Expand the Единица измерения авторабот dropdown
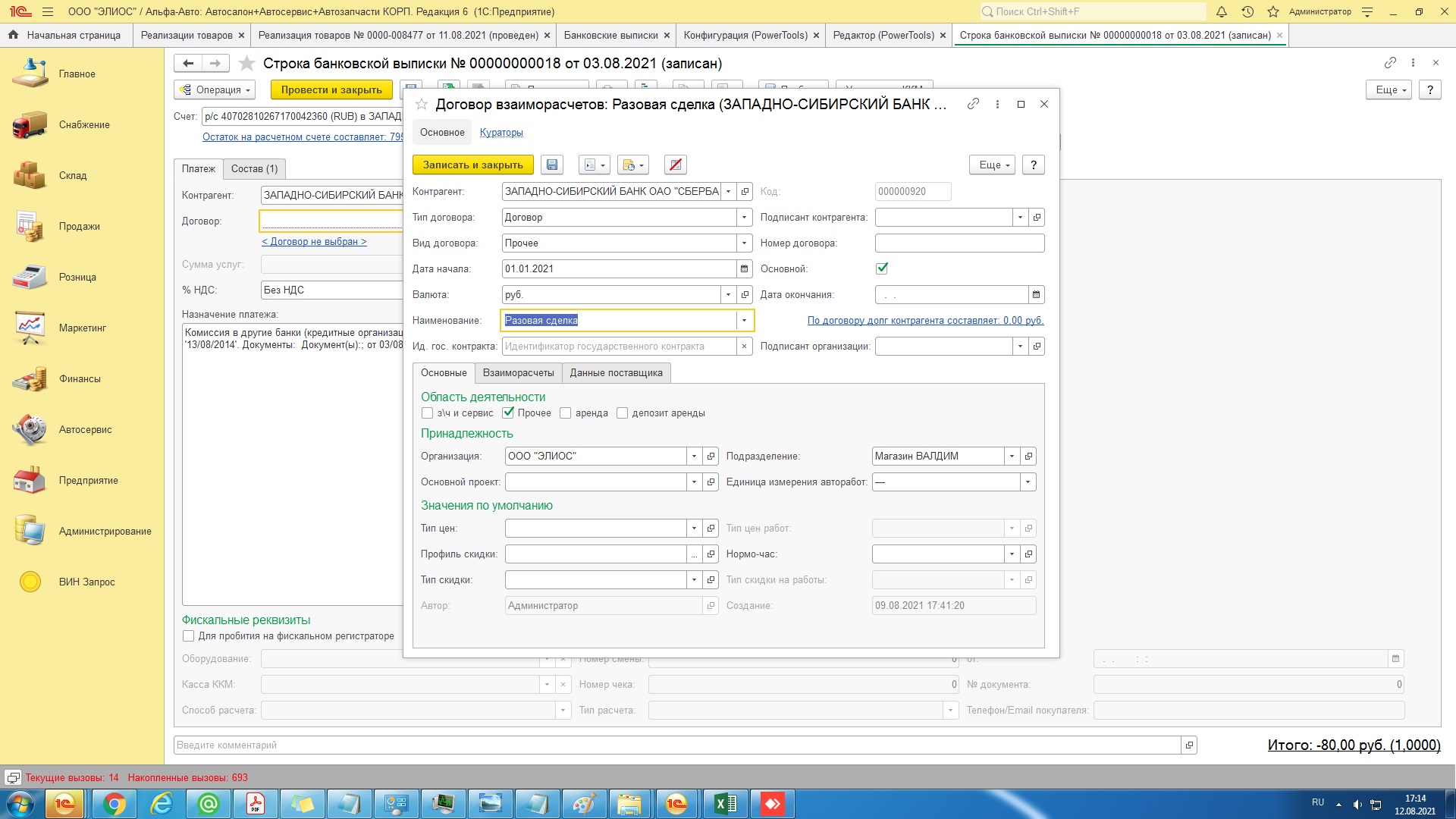 [1028, 482]
